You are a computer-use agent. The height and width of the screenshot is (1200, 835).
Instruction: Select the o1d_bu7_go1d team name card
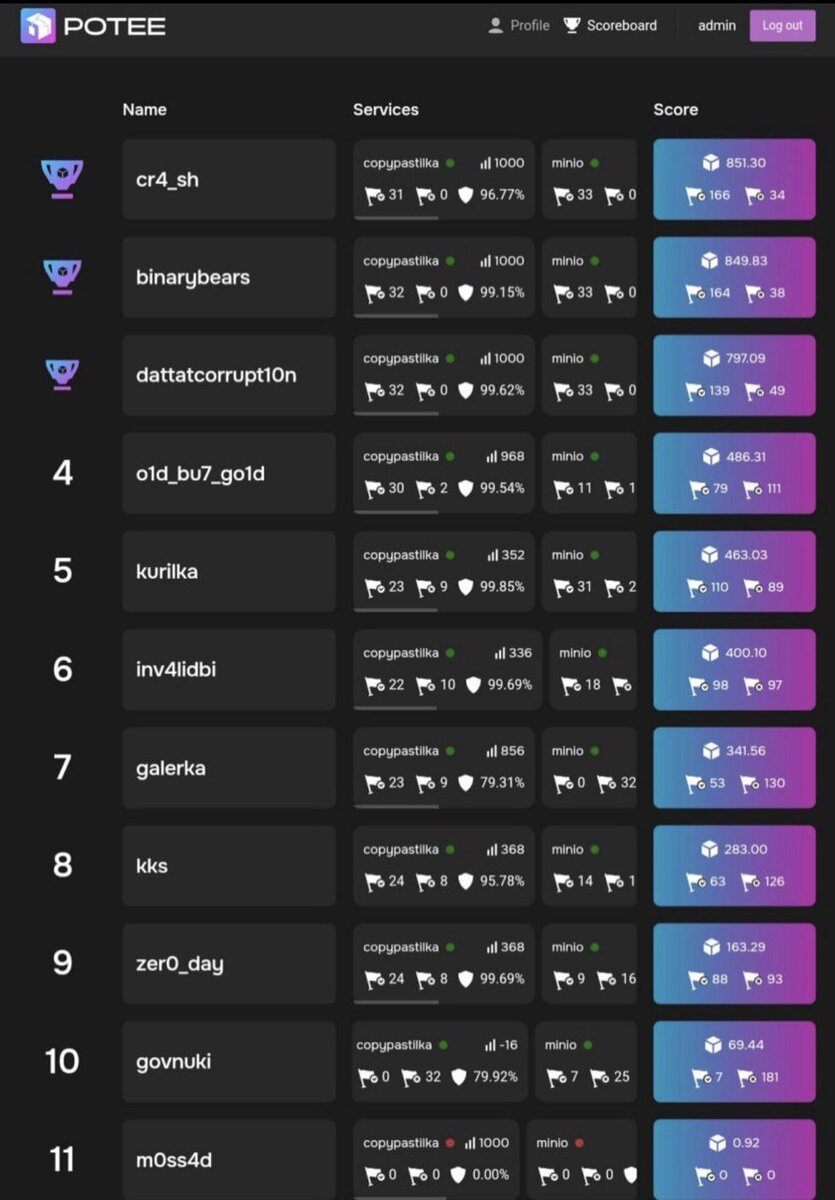coord(229,473)
